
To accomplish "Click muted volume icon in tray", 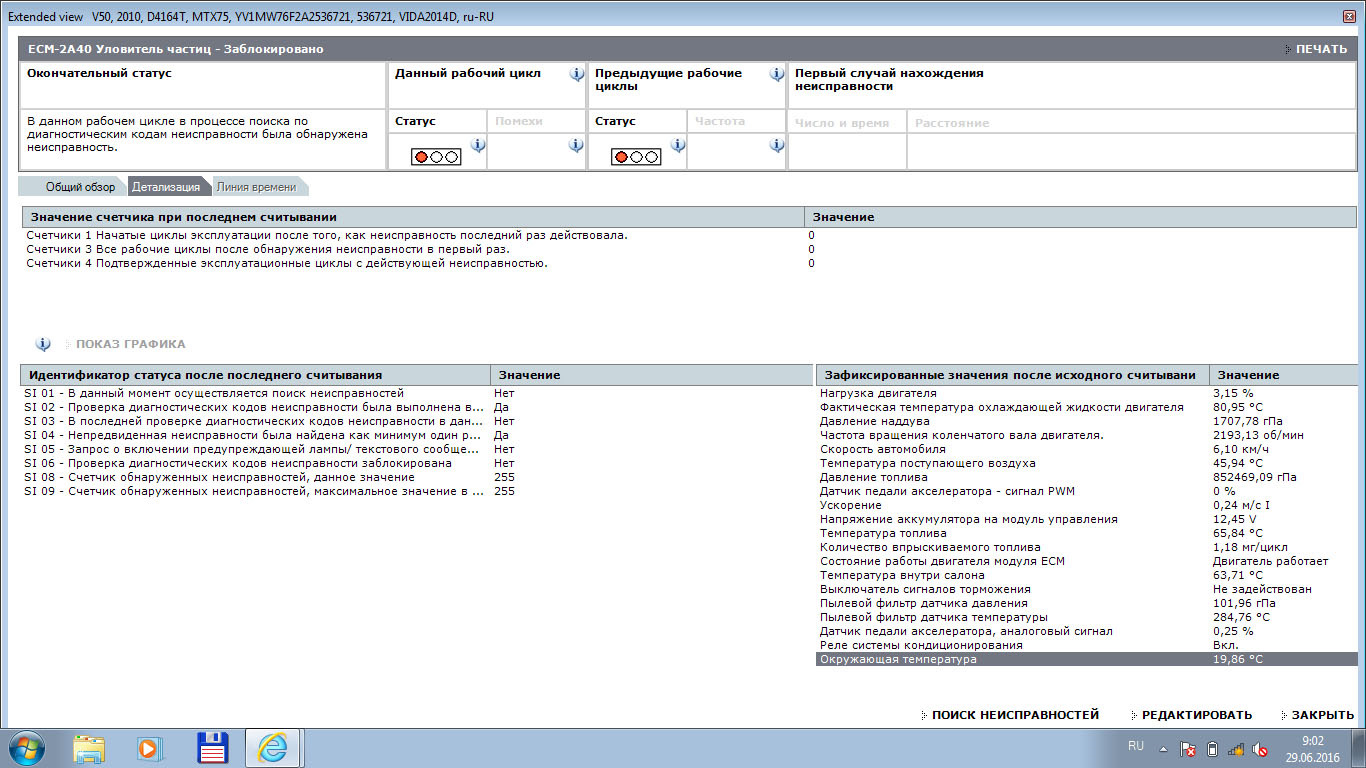I will [1260, 749].
